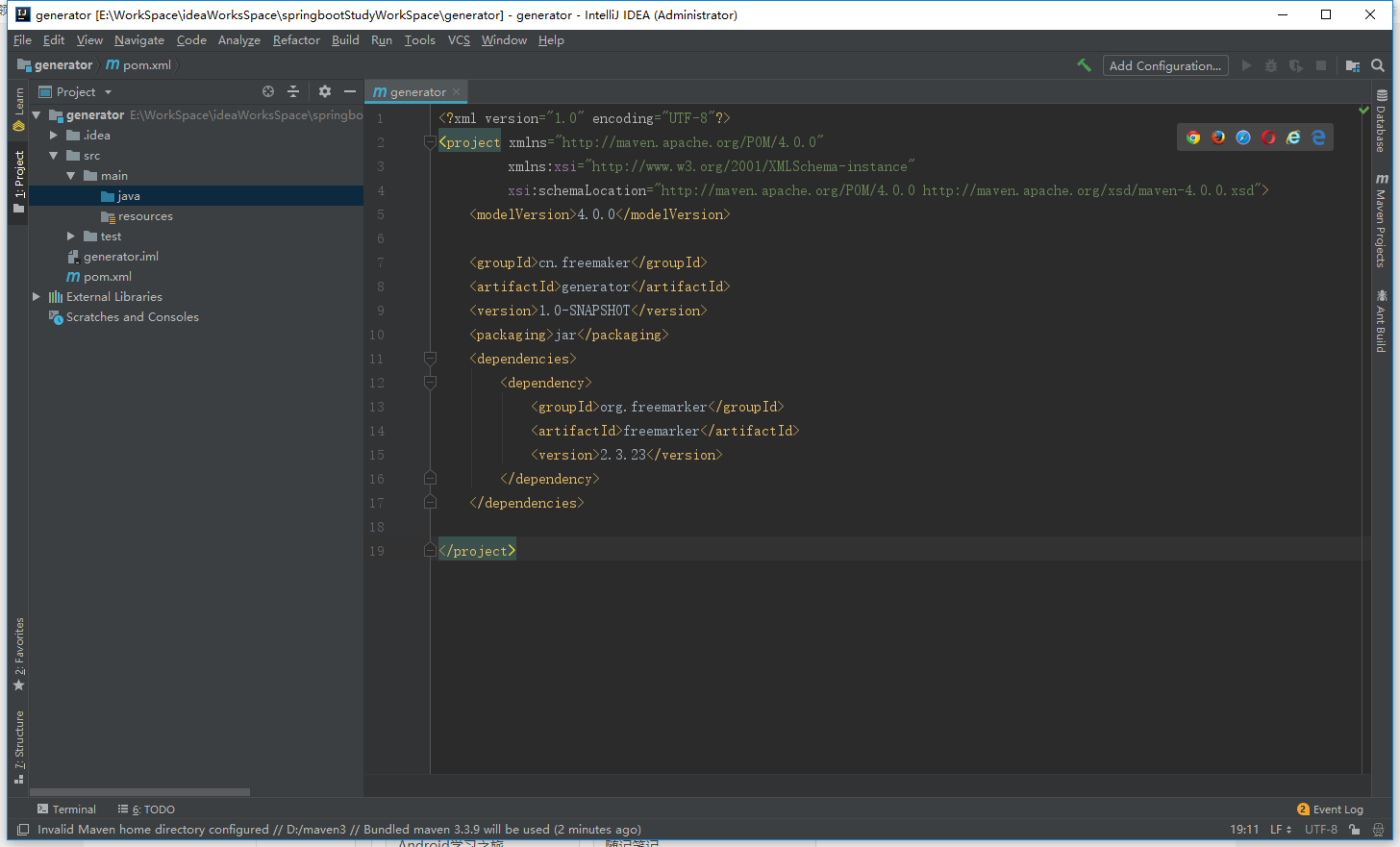1400x847 pixels.
Task: Click the Search Everywhere magnifier icon
Action: click(x=1379, y=65)
